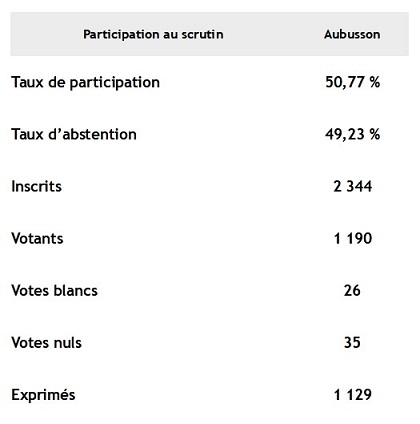420x424 pixels.
Task: Select the 'Votes blancs' row label
Action: click(55, 290)
